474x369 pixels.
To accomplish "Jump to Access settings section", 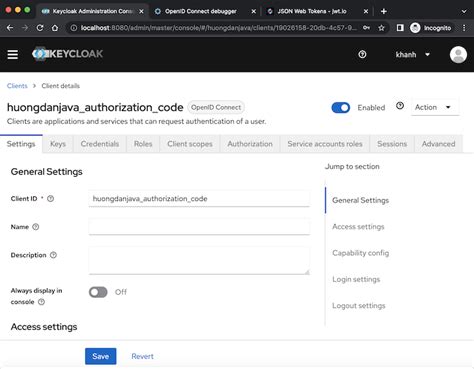I will point(358,227).
